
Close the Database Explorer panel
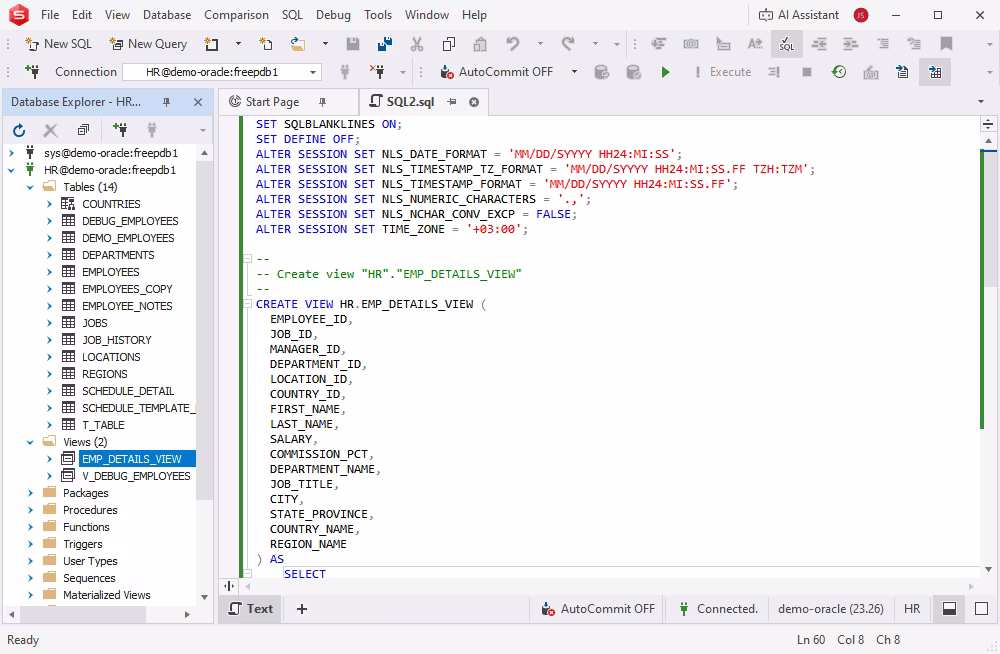tap(198, 102)
